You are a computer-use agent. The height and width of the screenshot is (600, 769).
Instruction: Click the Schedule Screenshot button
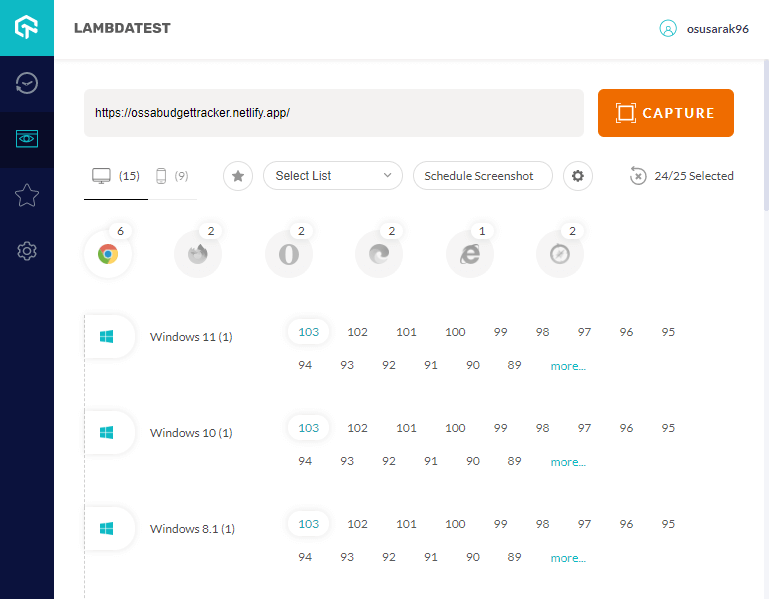(x=483, y=176)
